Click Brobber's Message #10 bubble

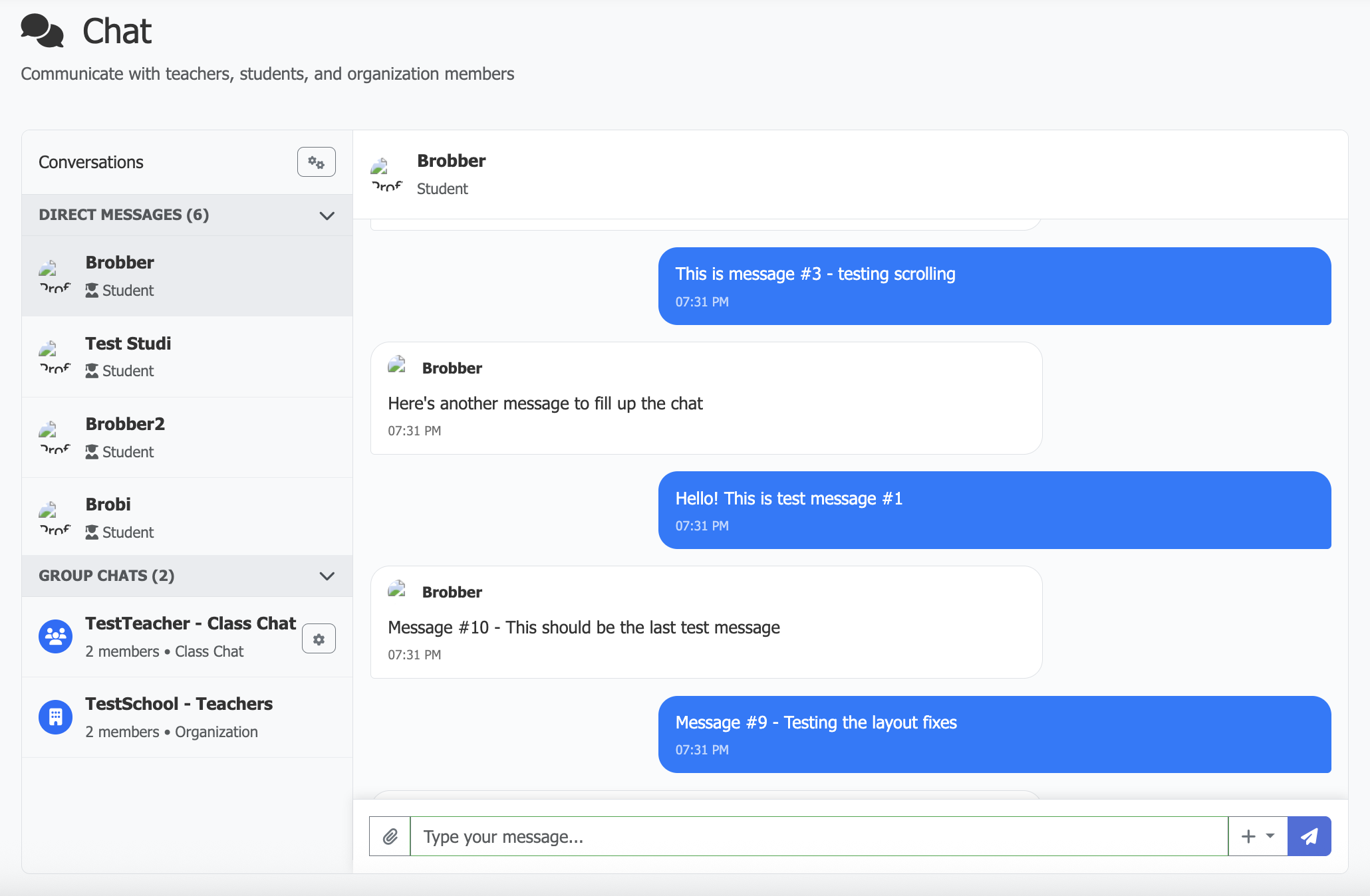click(706, 622)
